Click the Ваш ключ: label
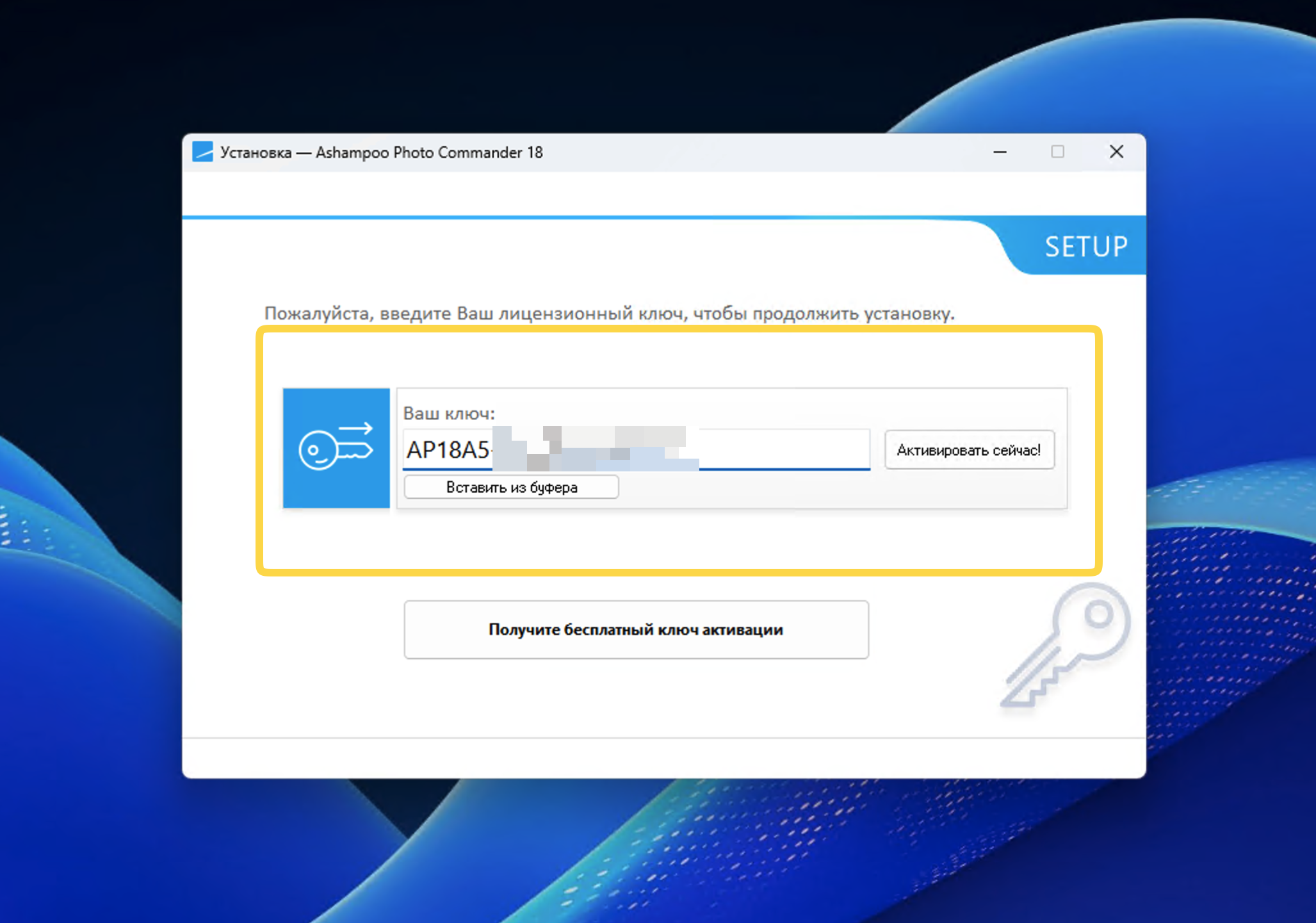The height and width of the screenshot is (923, 1316). click(449, 413)
